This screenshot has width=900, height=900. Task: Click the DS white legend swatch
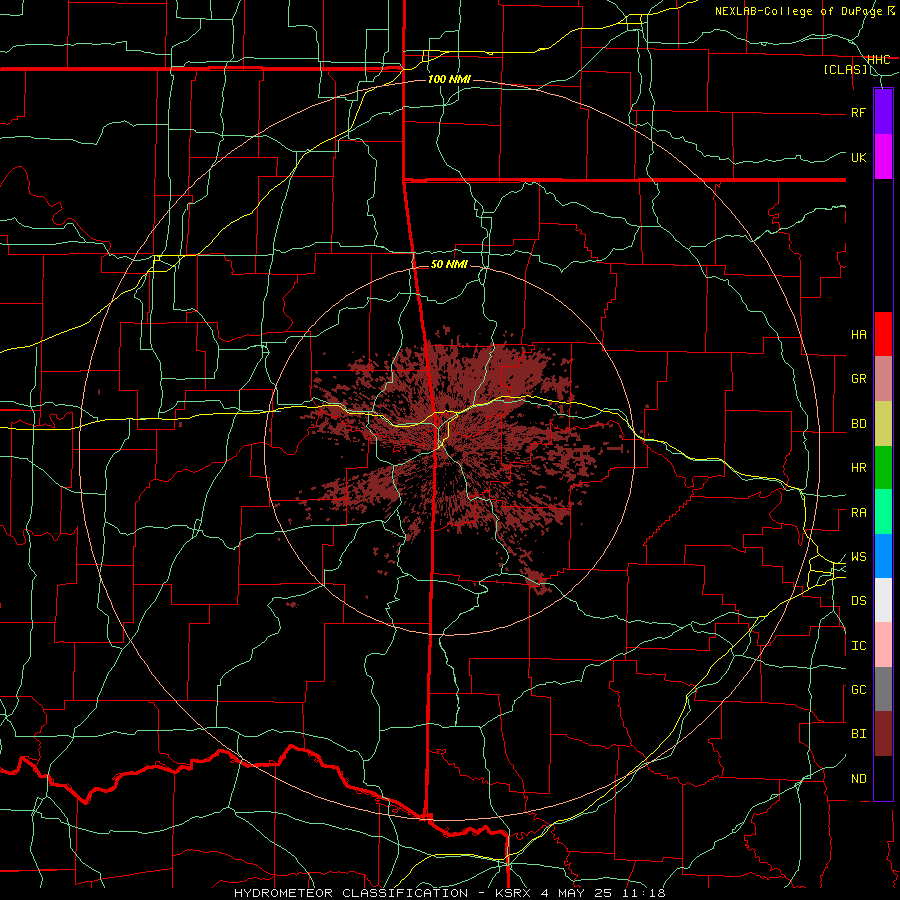pos(883,600)
